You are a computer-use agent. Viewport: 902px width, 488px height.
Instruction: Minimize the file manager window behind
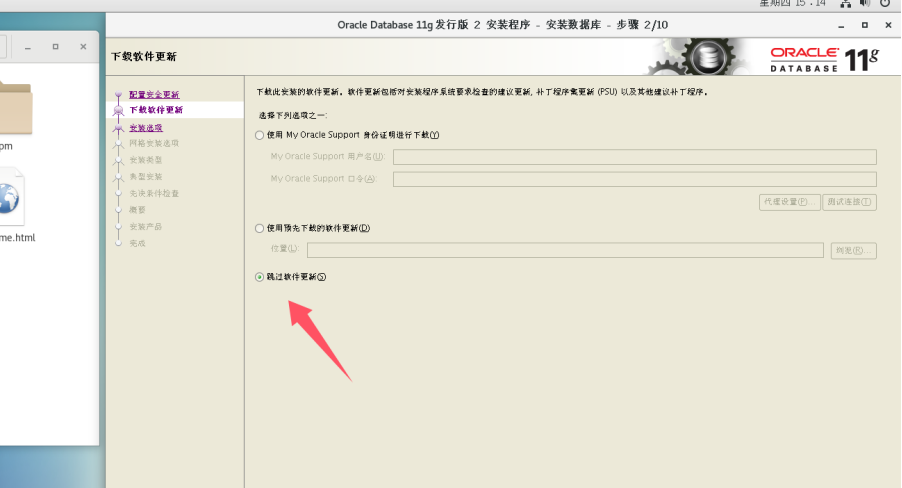[x=28, y=47]
